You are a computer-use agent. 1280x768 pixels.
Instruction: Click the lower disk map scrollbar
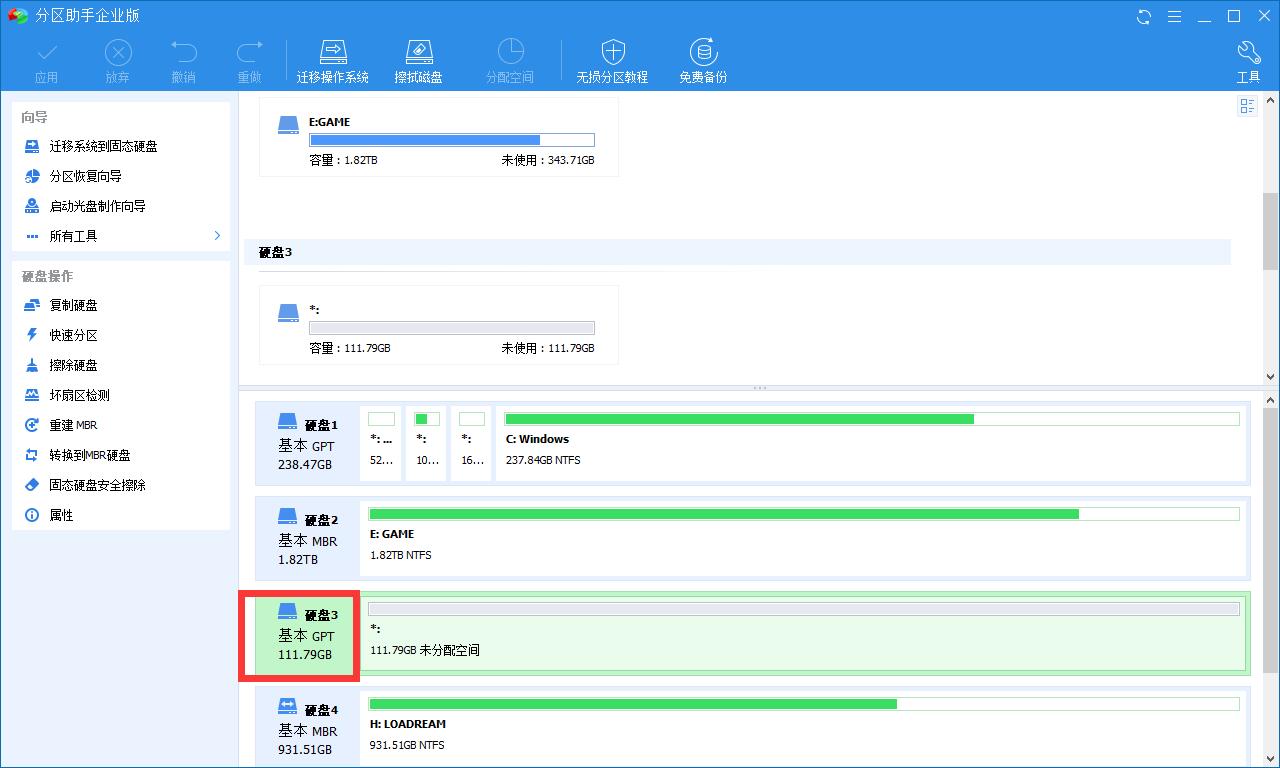[1271, 538]
